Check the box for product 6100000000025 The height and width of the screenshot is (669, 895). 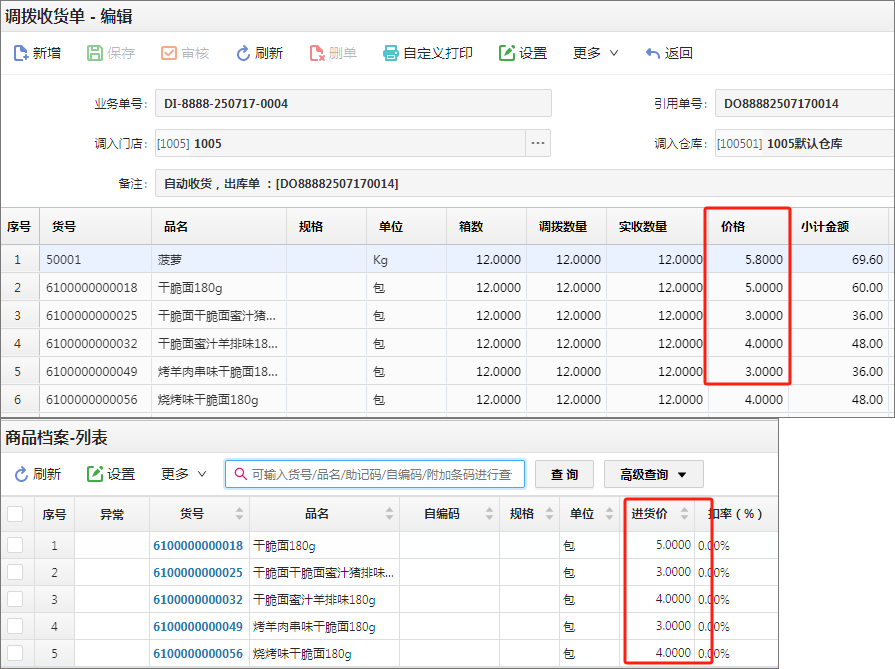(15, 572)
